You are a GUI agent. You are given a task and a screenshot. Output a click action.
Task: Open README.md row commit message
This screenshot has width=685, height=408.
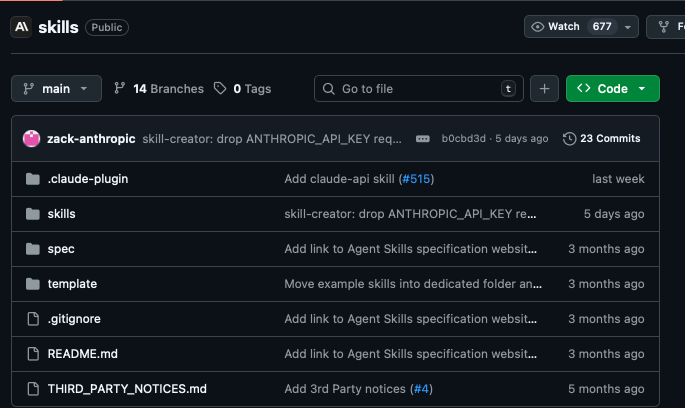pos(411,353)
